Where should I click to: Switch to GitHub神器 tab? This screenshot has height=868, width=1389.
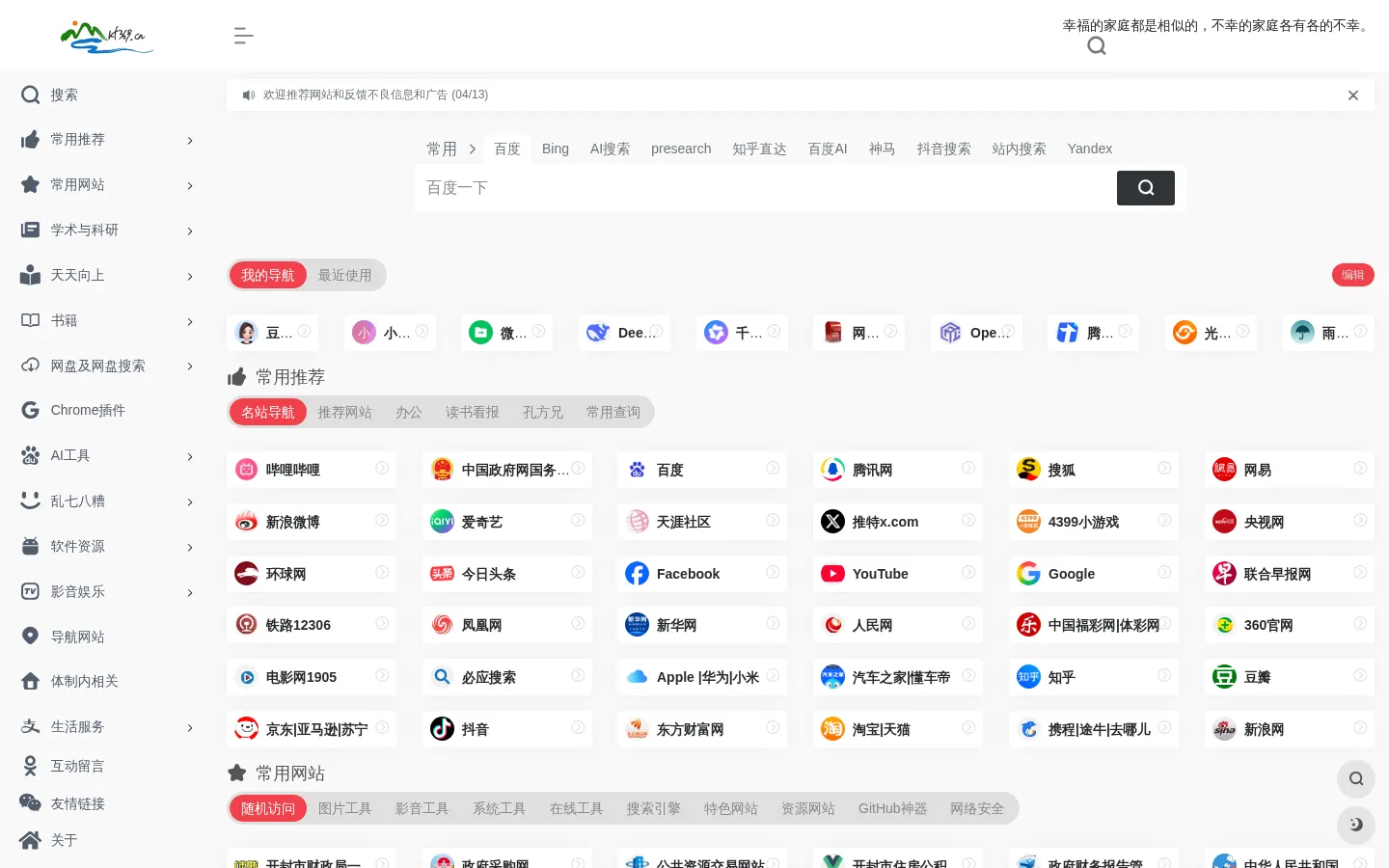pos(892,808)
